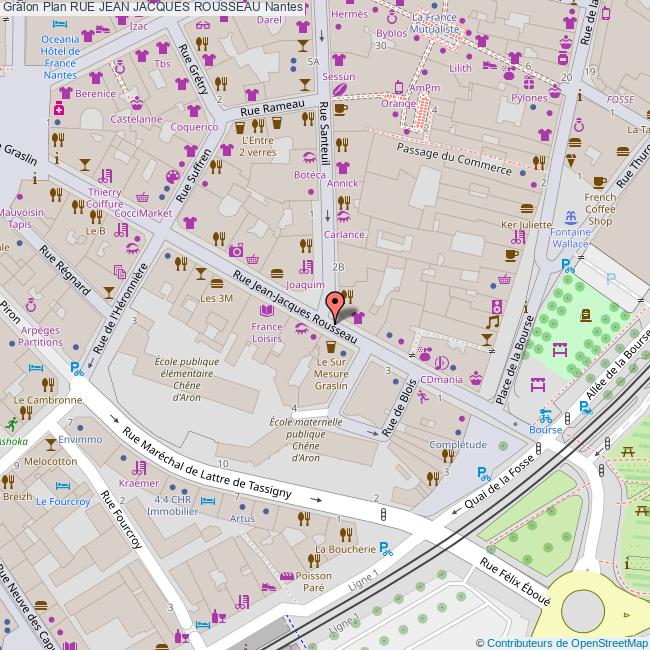The height and width of the screenshot is (650, 650).
Task: Click the Le Fourcroy hotel bed icon
Action: click(x=63, y=486)
